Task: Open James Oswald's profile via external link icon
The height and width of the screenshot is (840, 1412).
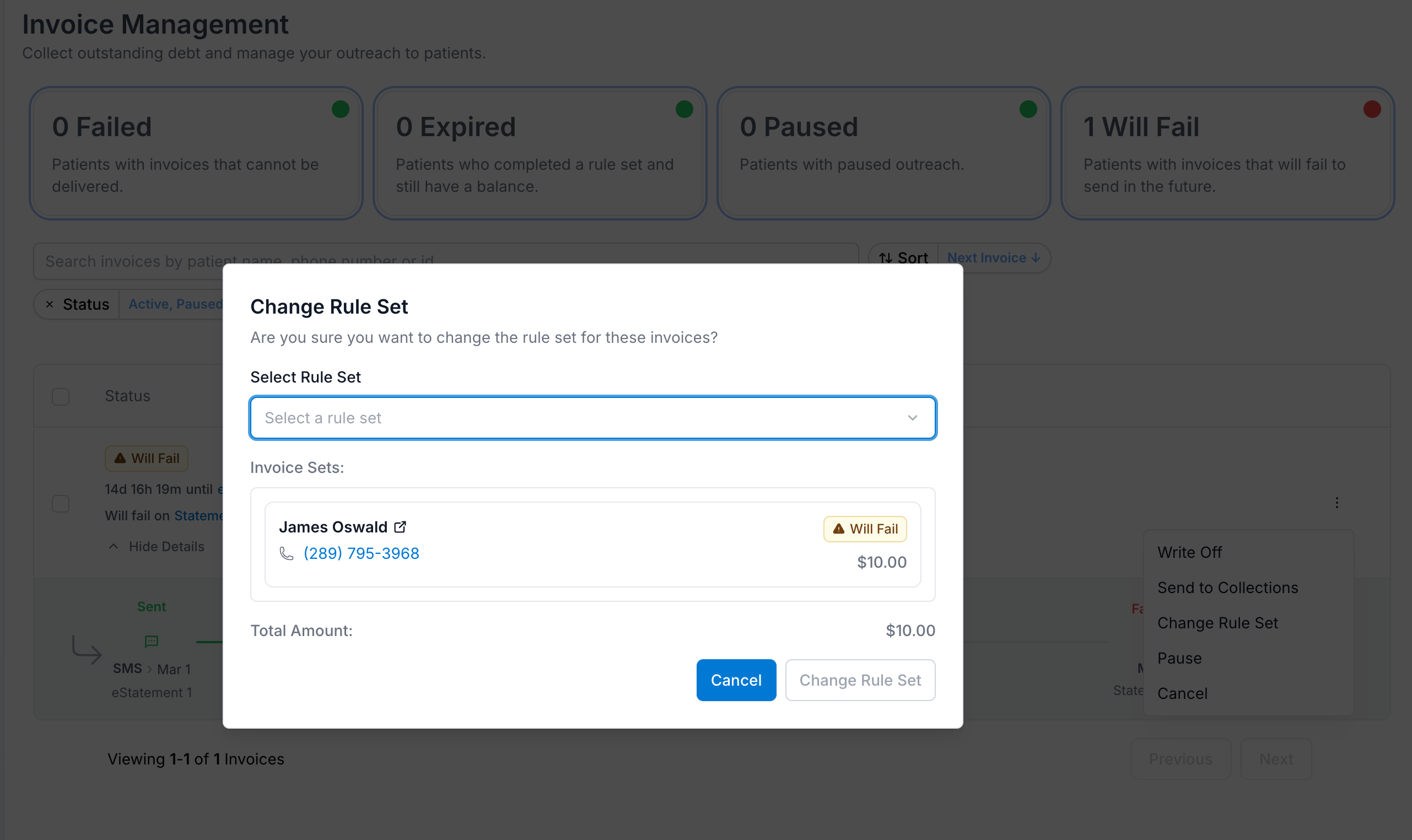Action: coord(400,526)
